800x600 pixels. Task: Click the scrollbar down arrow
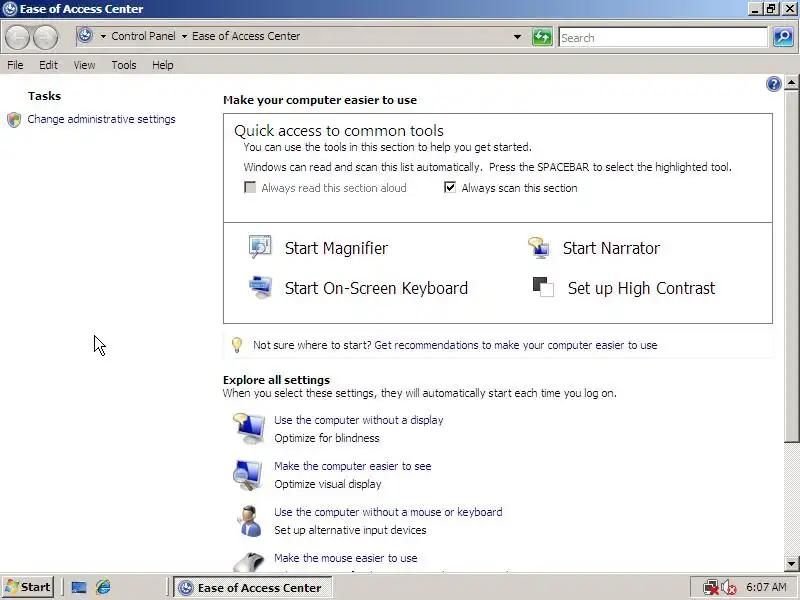click(x=791, y=564)
